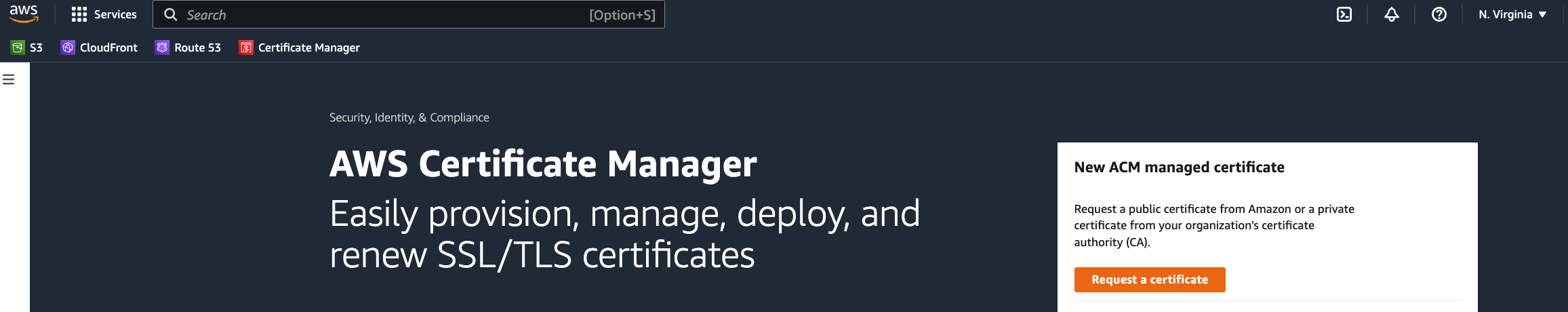Click the S3 bucket icon
This screenshot has width=1568, height=312.
(18, 47)
